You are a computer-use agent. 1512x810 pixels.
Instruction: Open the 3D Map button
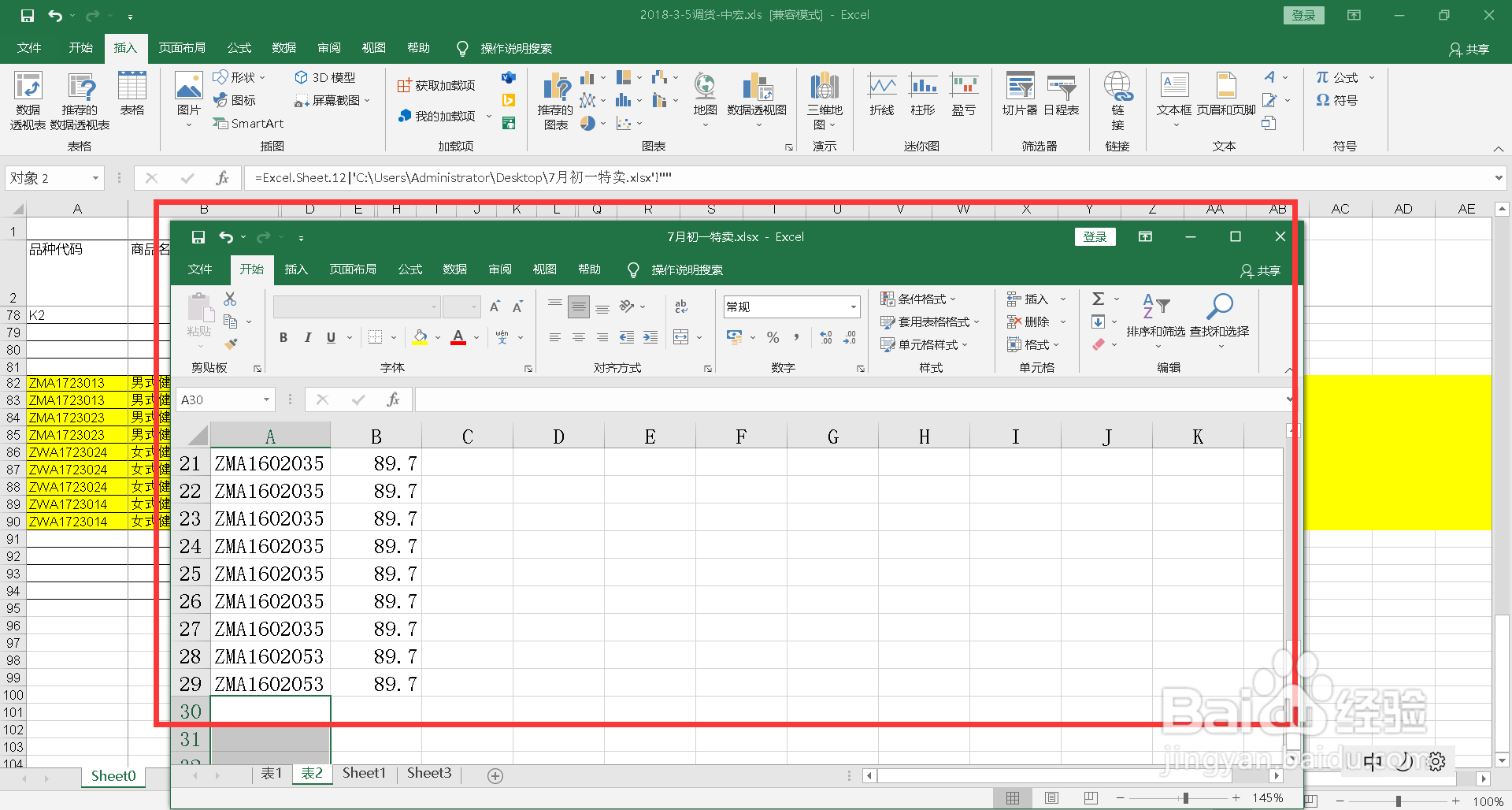tap(825, 101)
